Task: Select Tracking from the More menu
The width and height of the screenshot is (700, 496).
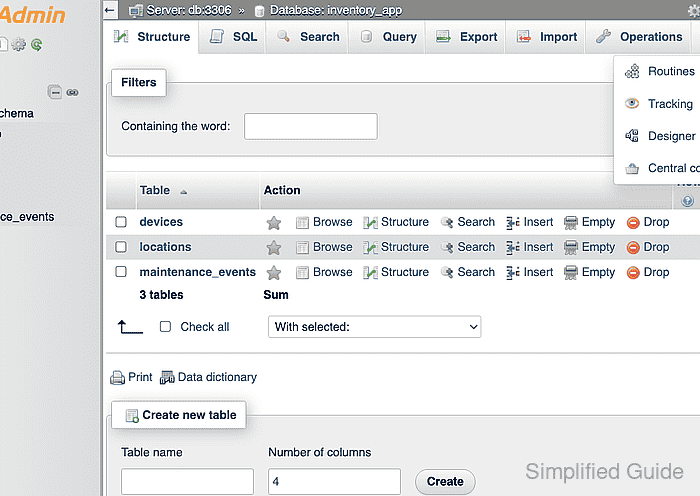Action: (x=659, y=104)
